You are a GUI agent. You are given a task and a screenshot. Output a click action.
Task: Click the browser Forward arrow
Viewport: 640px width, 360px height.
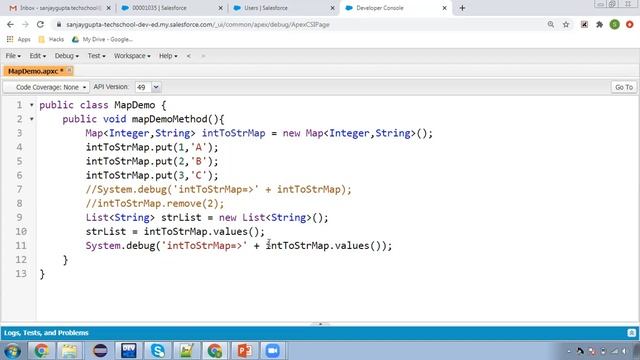click(25, 24)
